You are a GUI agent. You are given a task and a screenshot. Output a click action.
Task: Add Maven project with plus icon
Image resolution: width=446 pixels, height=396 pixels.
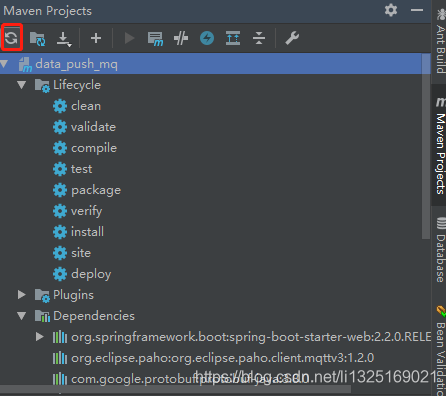point(96,38)
